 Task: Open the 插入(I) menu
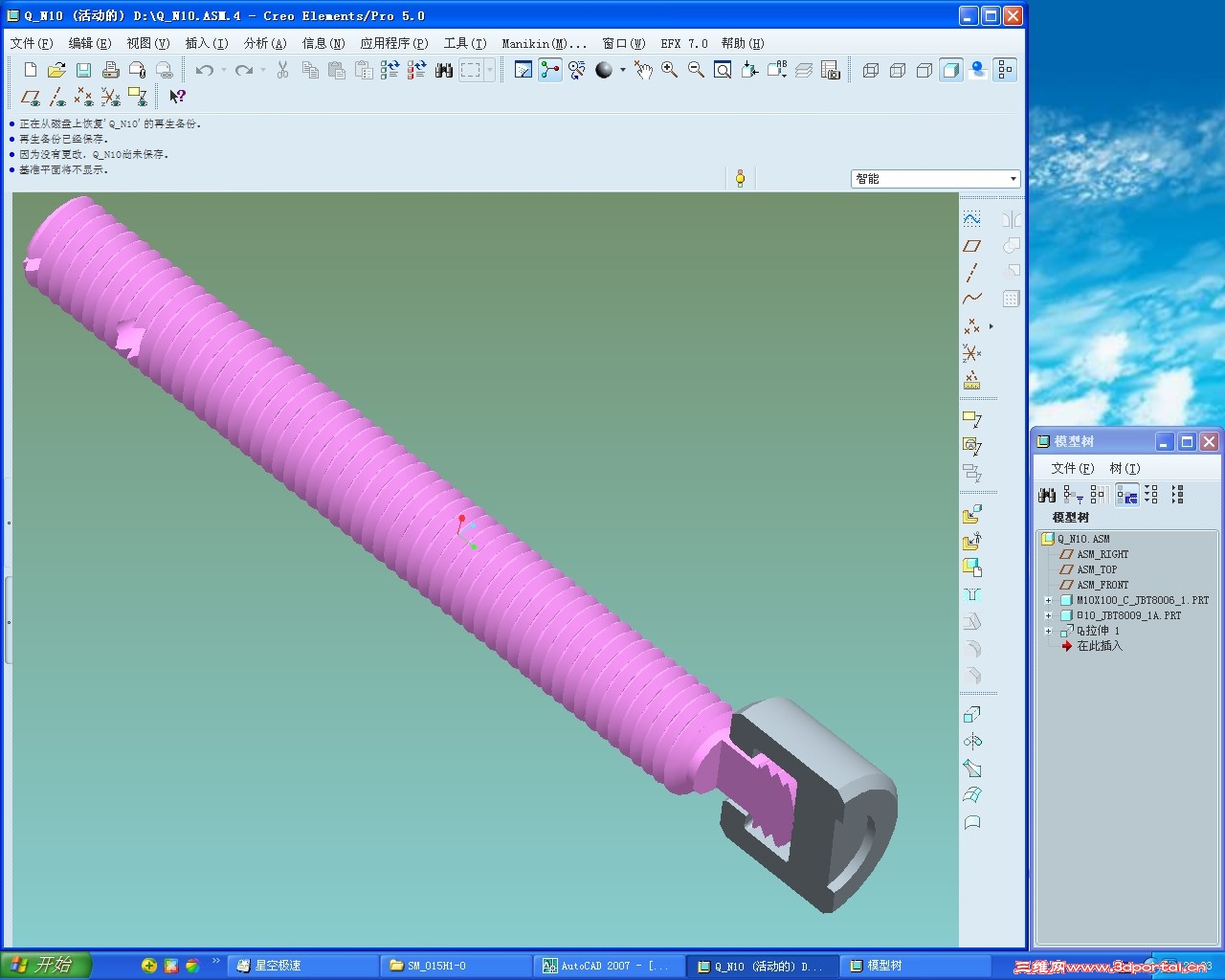click(x=207, y=43)
